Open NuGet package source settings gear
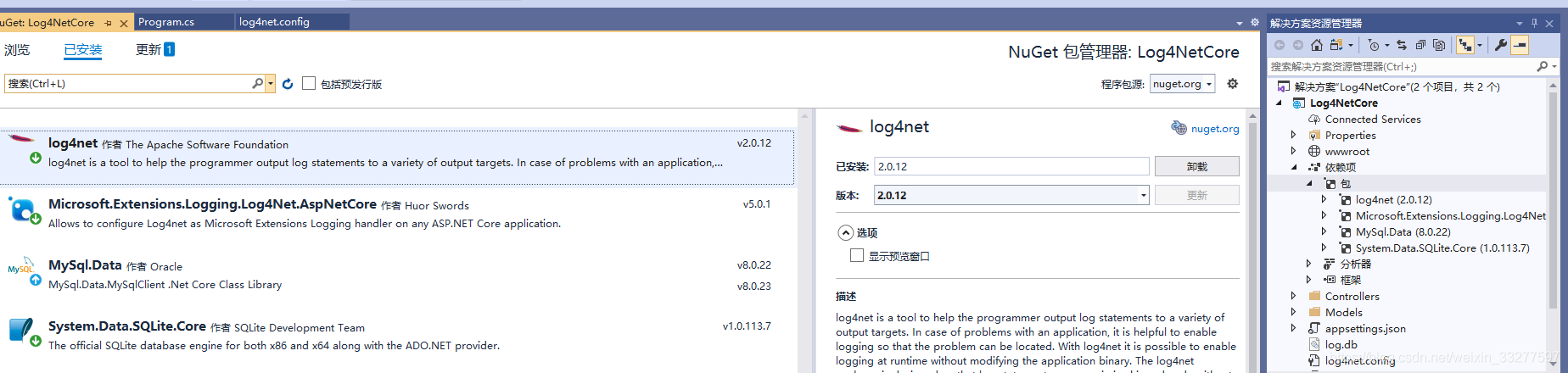The width and height of the screenshot is (1568, 373). pyautogui.click(x=1233, y=83)
